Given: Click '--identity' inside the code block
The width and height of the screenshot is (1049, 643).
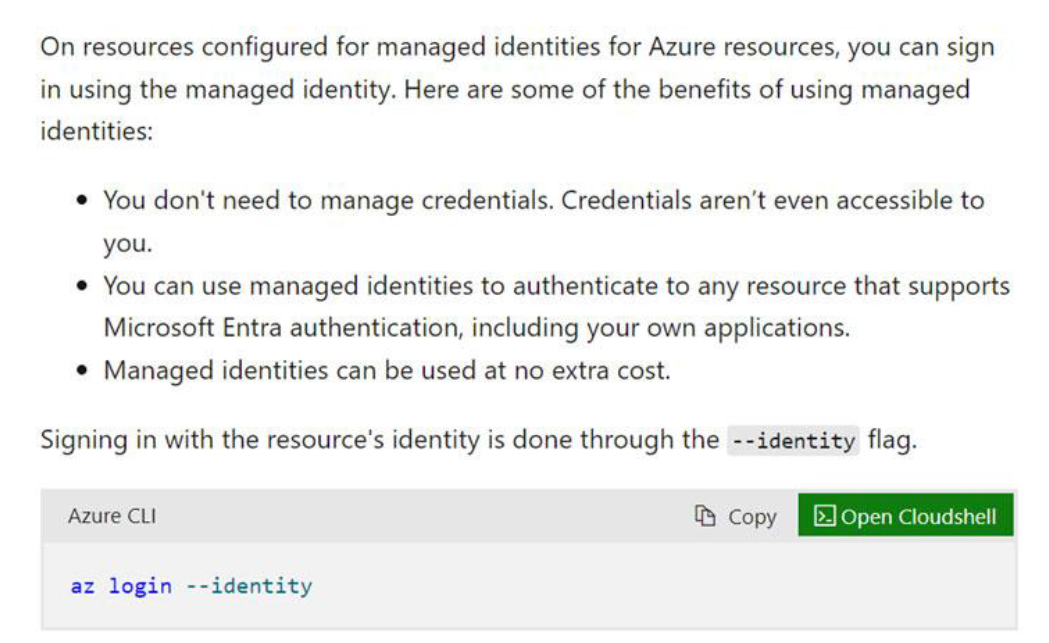Looking at the screenshot, I should pos(249,586).
